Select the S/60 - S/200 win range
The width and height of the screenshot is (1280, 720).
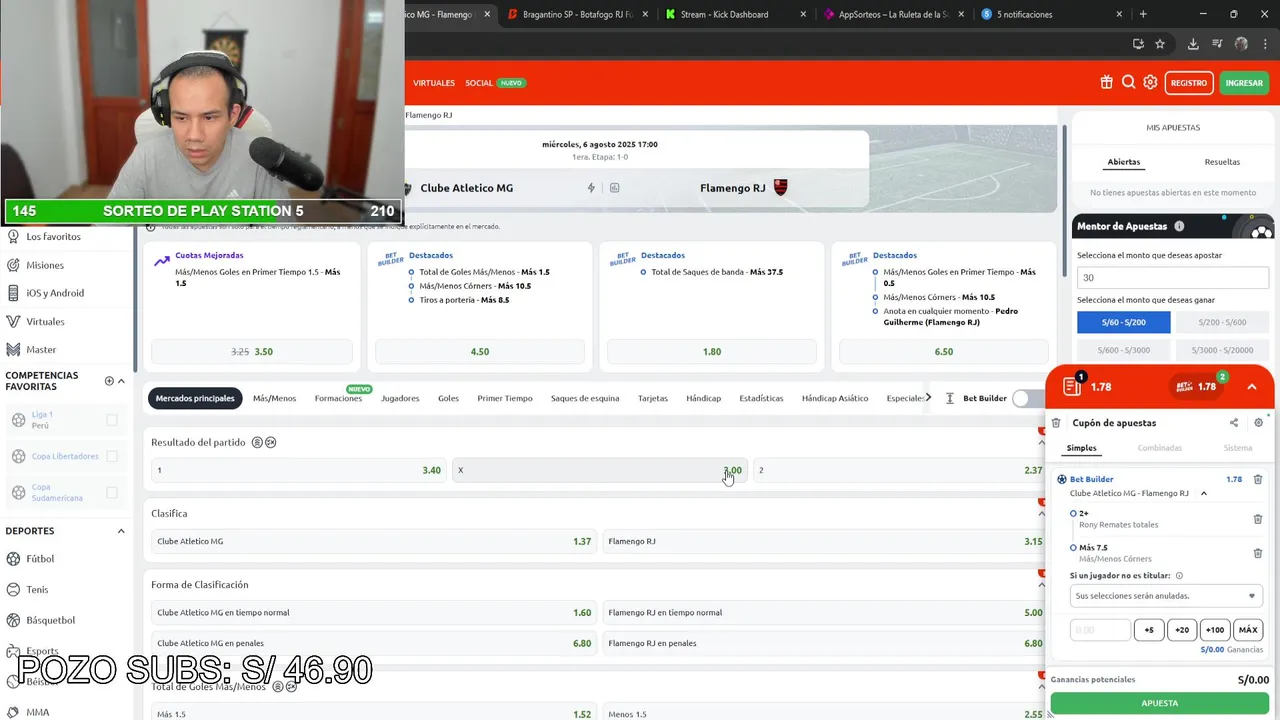pyautogui.click(x=1124, y=322)
